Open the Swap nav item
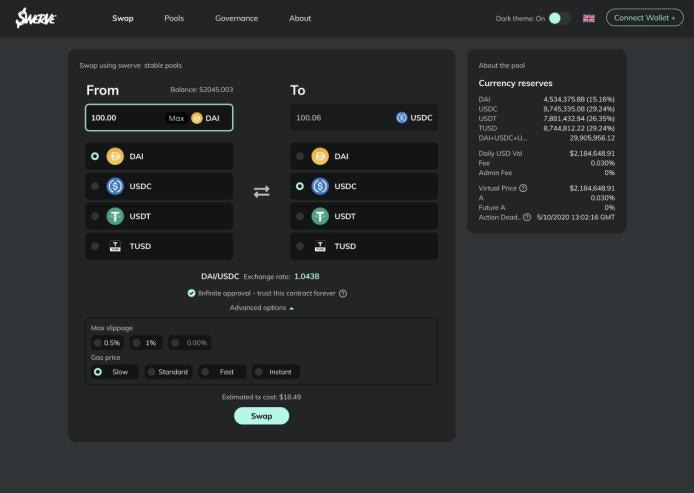Viewport: 694px width, 493px height. (123, 18)
